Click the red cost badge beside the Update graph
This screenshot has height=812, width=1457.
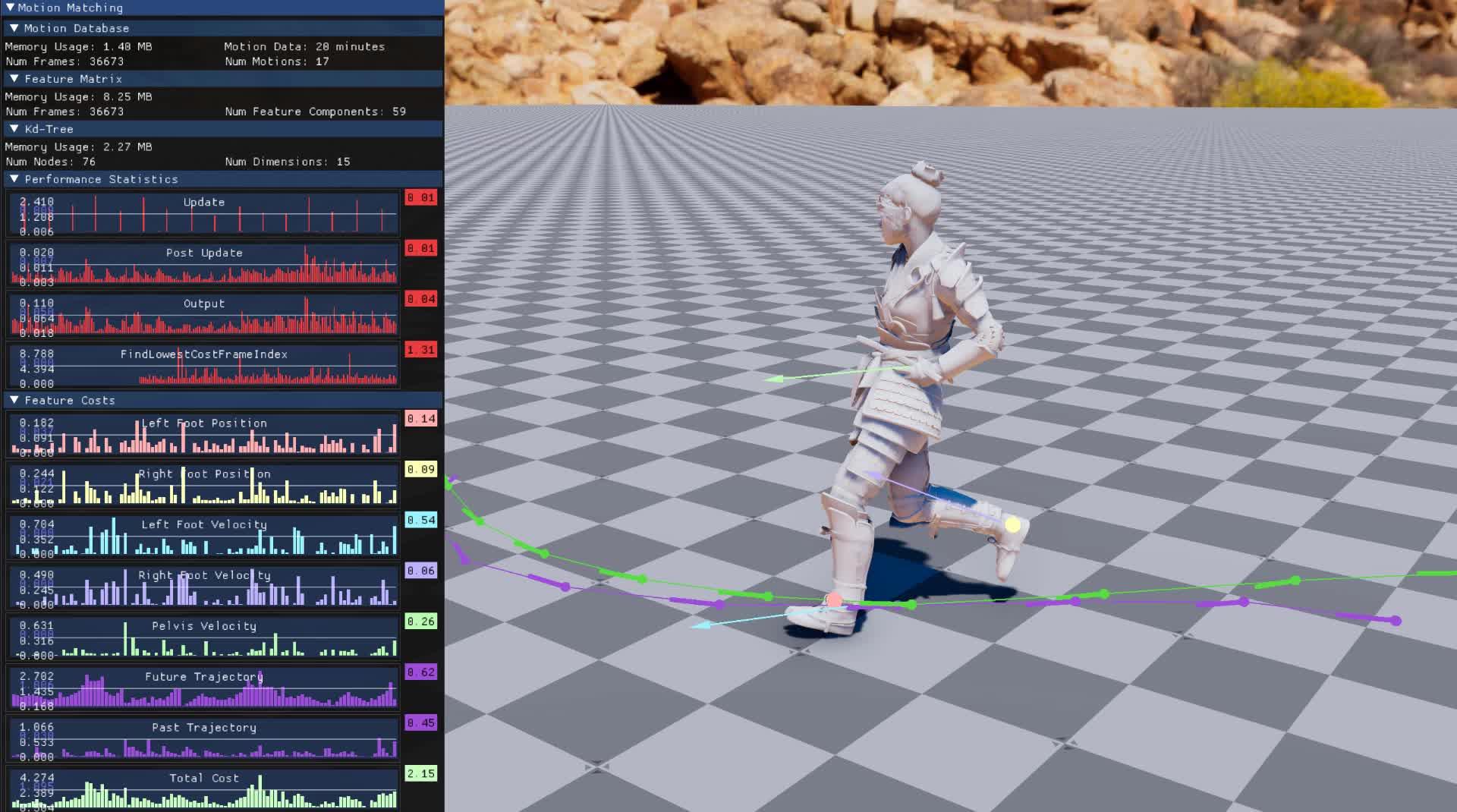point(420,197)
